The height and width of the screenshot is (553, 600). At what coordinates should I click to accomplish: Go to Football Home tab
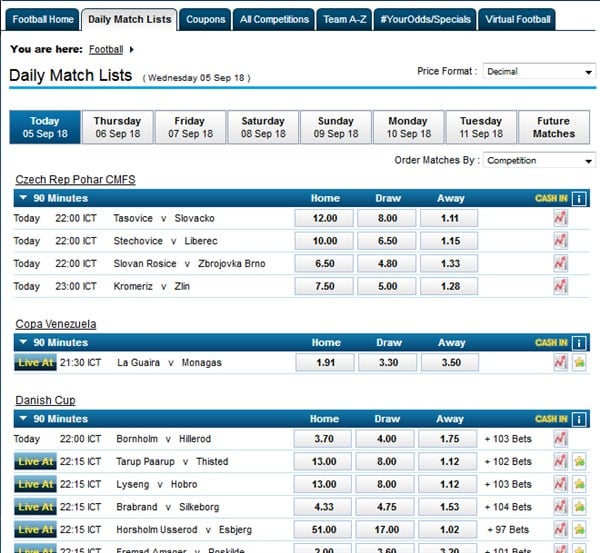point(42,20)
